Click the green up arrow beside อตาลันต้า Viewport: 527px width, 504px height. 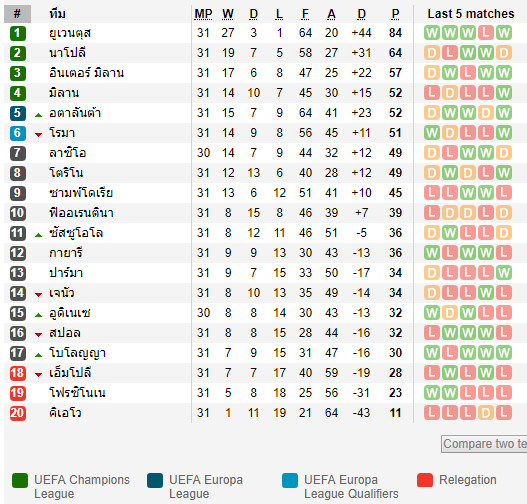click(39, 115)
